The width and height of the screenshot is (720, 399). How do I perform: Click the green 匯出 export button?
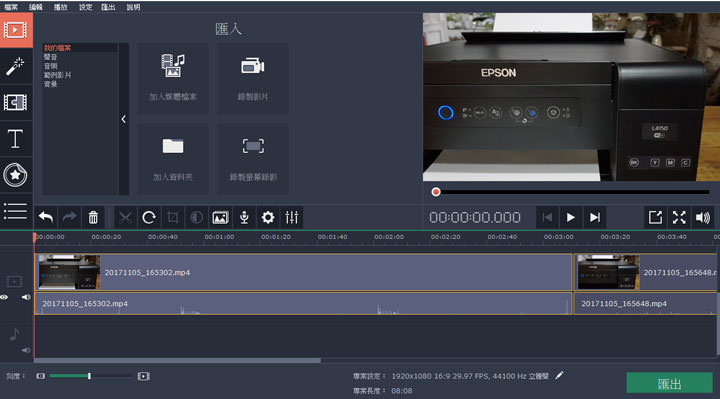[669, 383]
